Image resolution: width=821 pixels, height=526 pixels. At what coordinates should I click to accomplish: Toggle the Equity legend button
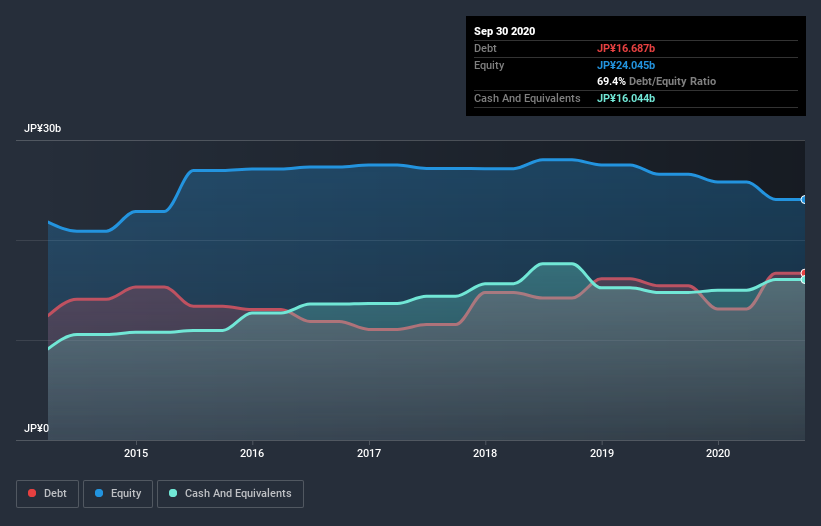[118, 494]
